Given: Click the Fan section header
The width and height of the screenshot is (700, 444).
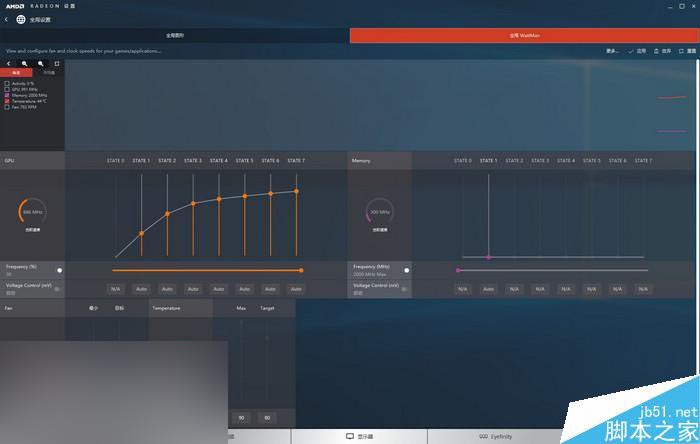Looking at the screenshot, I should 32,308.
